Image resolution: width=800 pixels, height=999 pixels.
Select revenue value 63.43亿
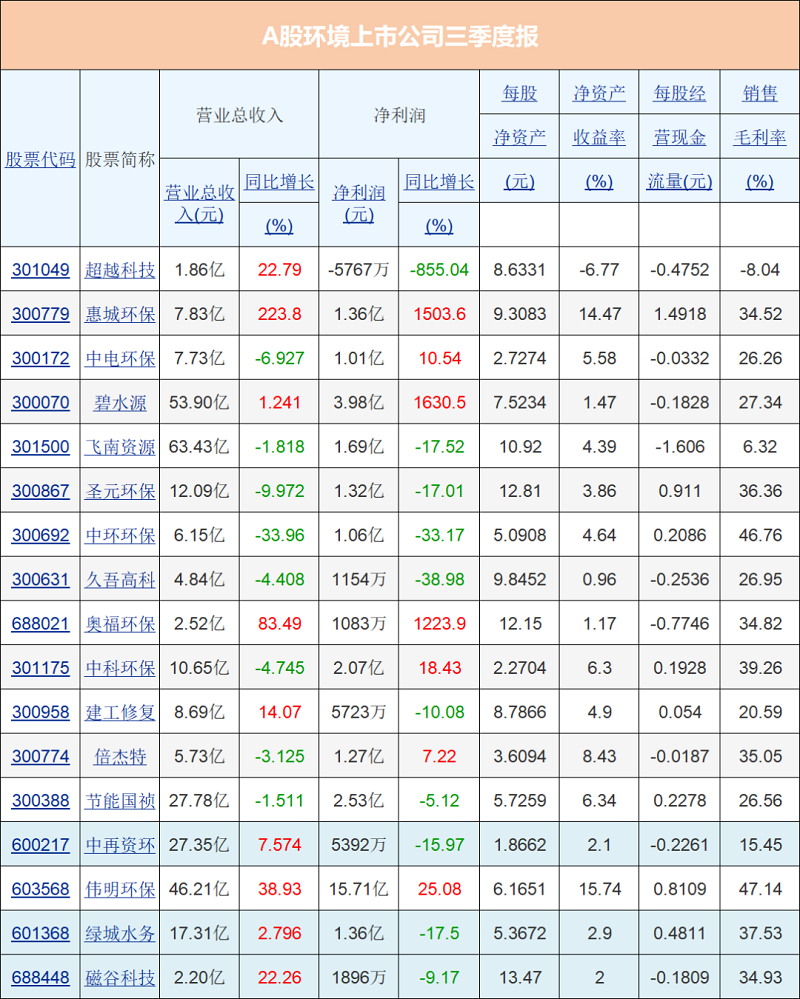[199, 447]
